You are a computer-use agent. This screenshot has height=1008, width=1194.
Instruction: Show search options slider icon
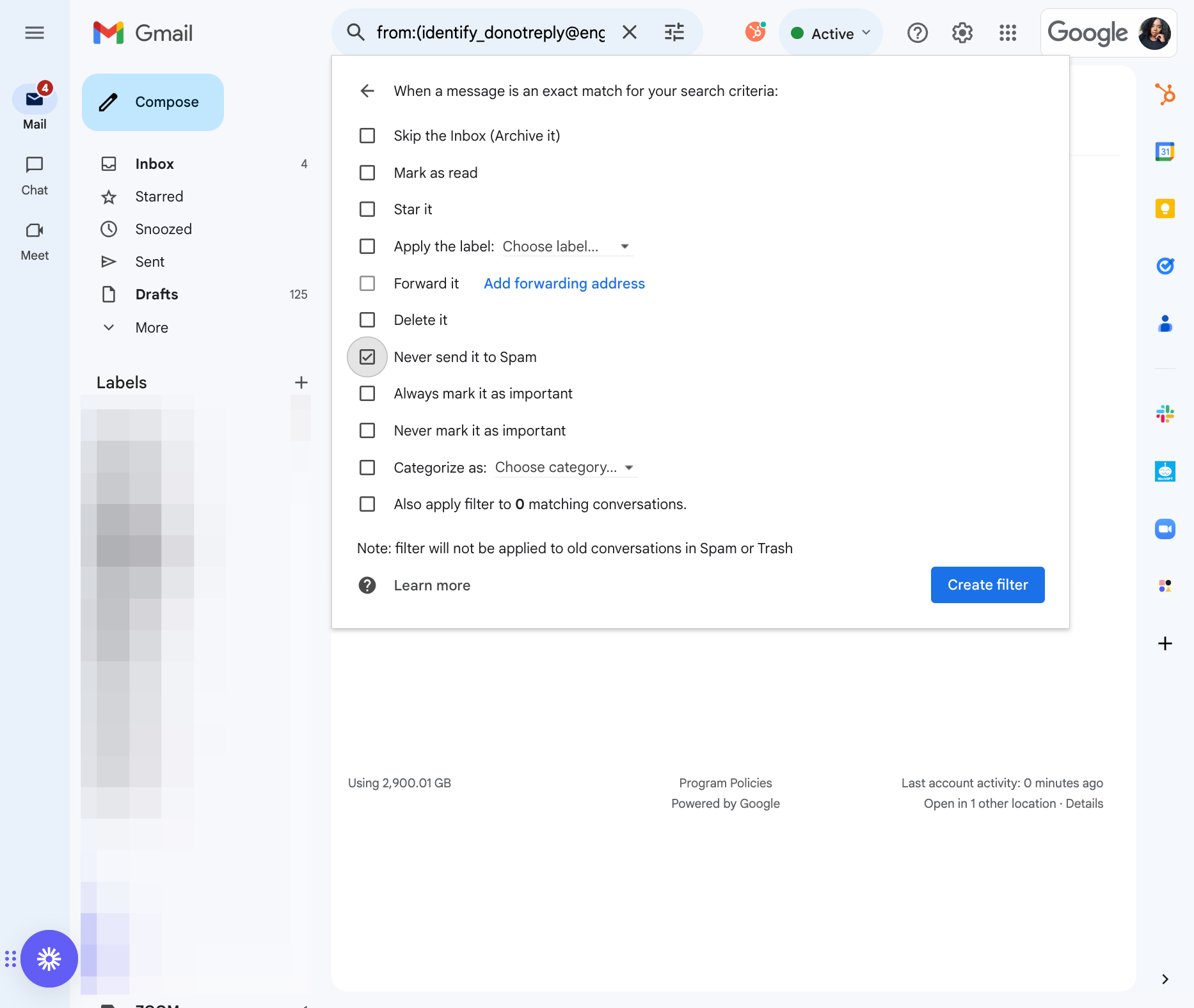[x=674, y=33]
